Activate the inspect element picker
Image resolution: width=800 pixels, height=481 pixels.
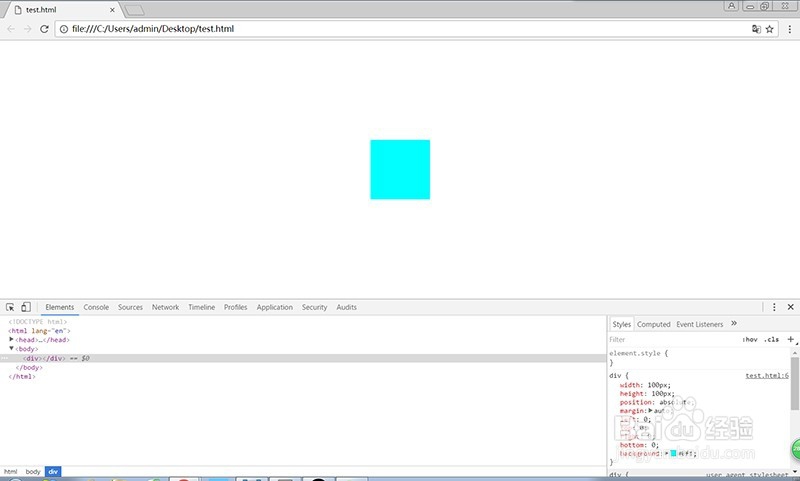click(x=10, y=307)
